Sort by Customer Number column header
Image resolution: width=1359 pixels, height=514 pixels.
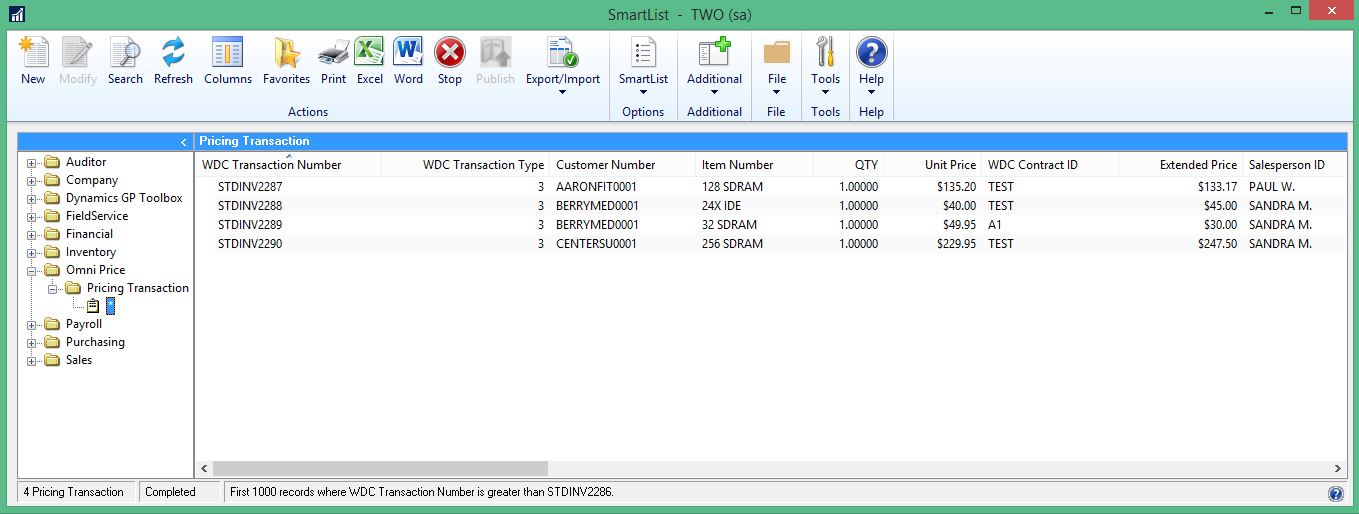622,165
